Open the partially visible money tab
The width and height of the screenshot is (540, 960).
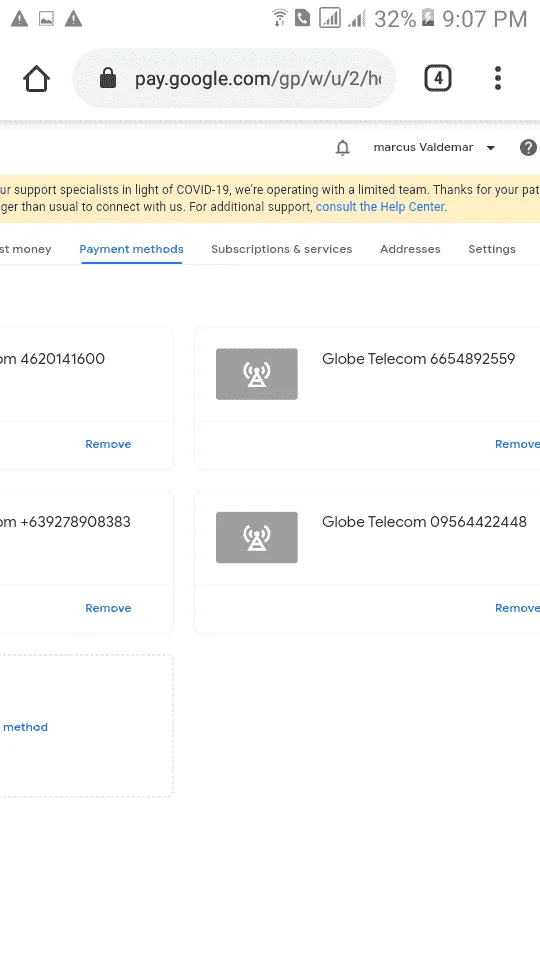coord(26,249)
